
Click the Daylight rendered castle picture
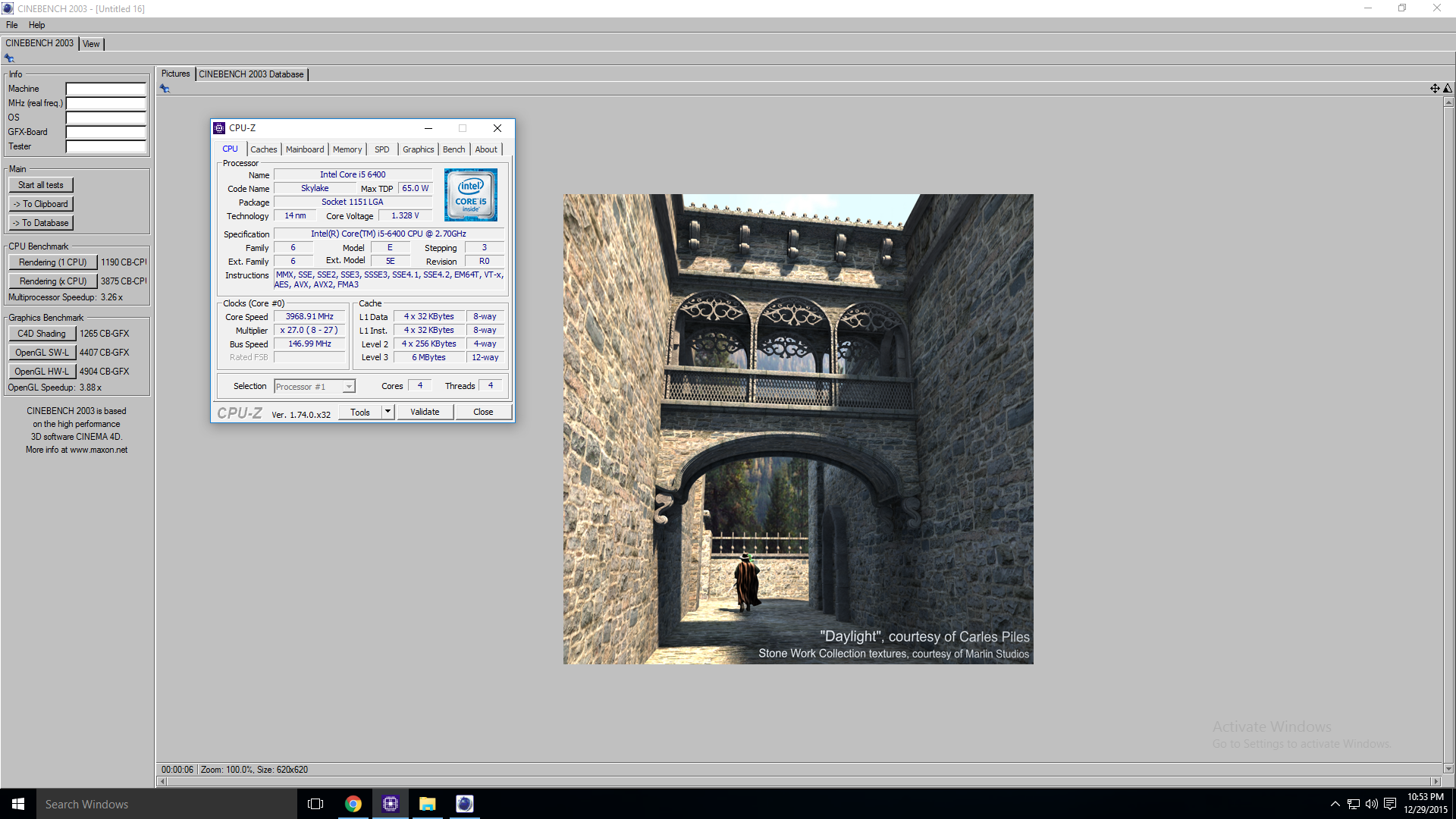pos(798,429)
